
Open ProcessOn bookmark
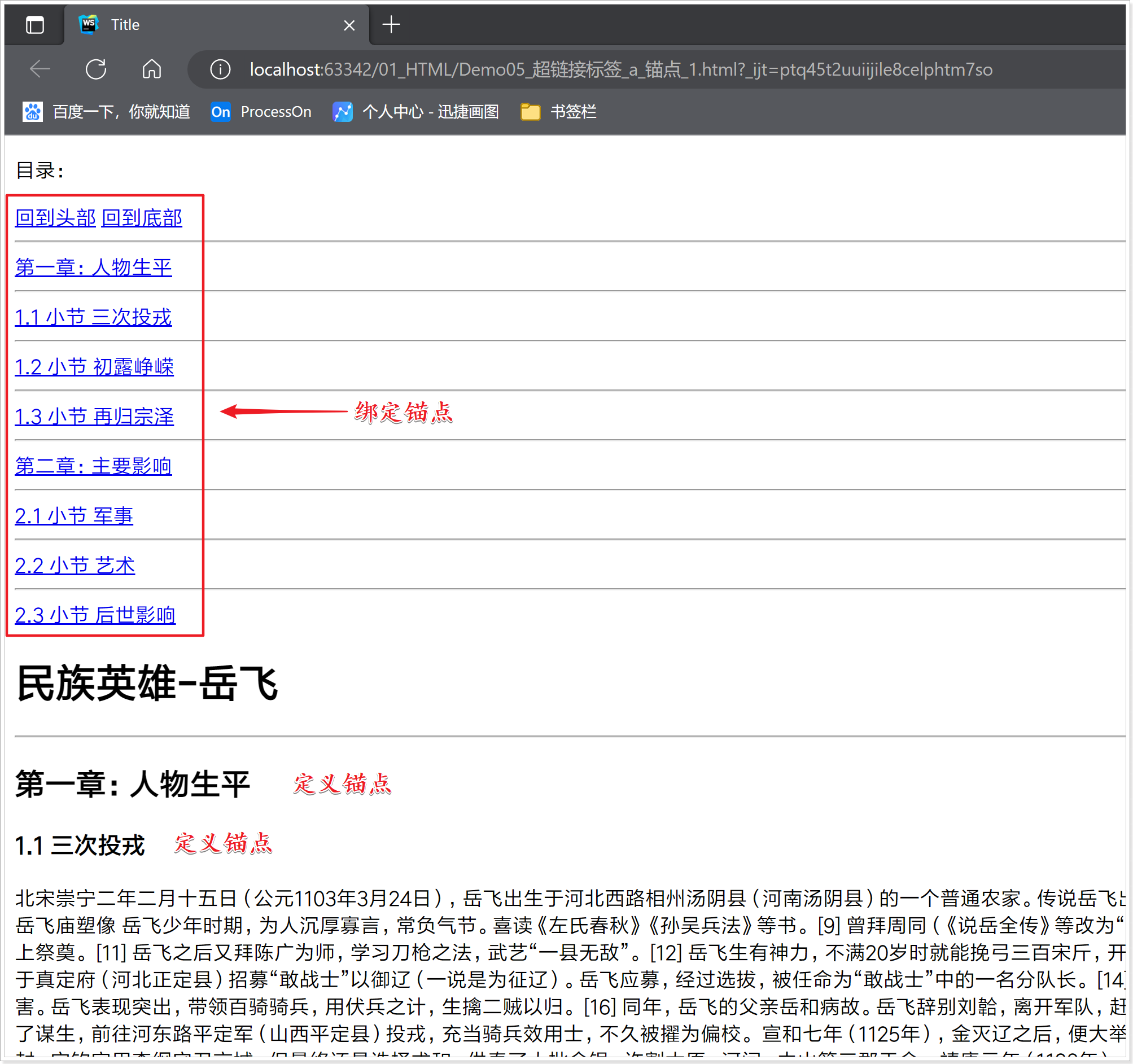(261, 112)
